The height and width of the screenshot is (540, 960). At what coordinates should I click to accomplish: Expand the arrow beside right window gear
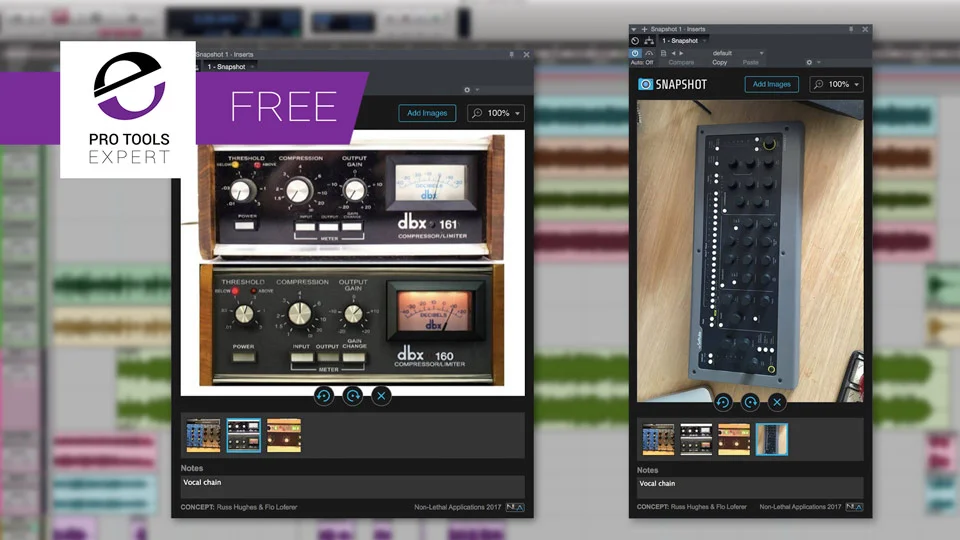(819, 62)
